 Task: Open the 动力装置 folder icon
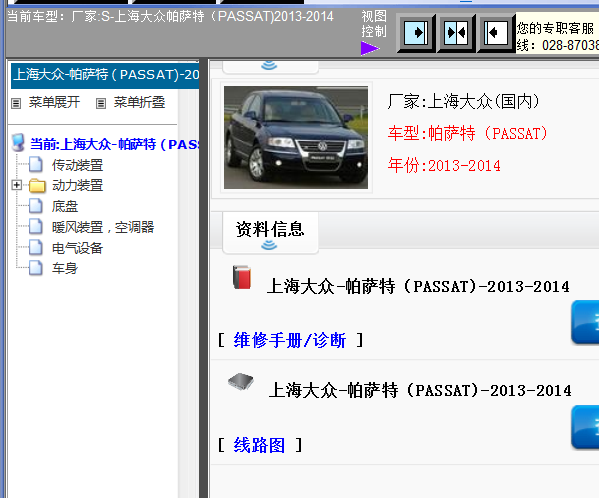click(x=37, y=186)
